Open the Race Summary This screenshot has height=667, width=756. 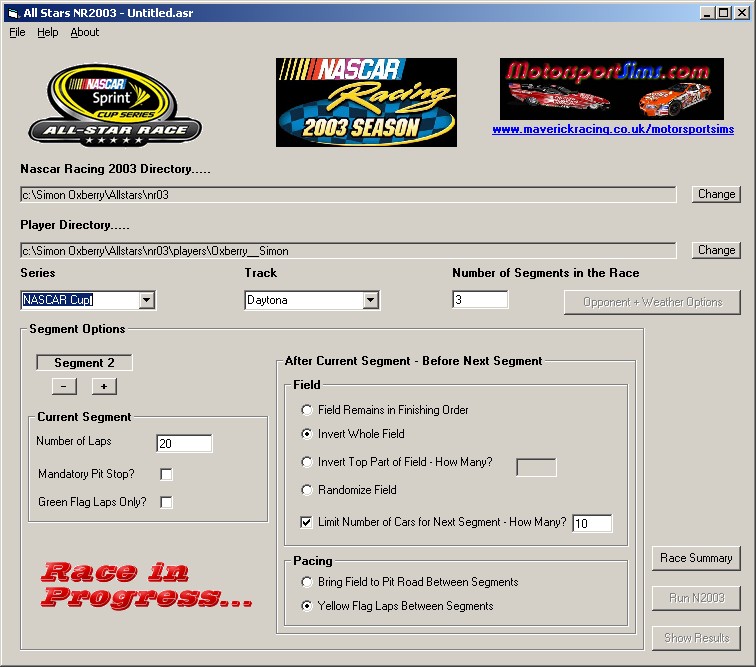(696, 558)
